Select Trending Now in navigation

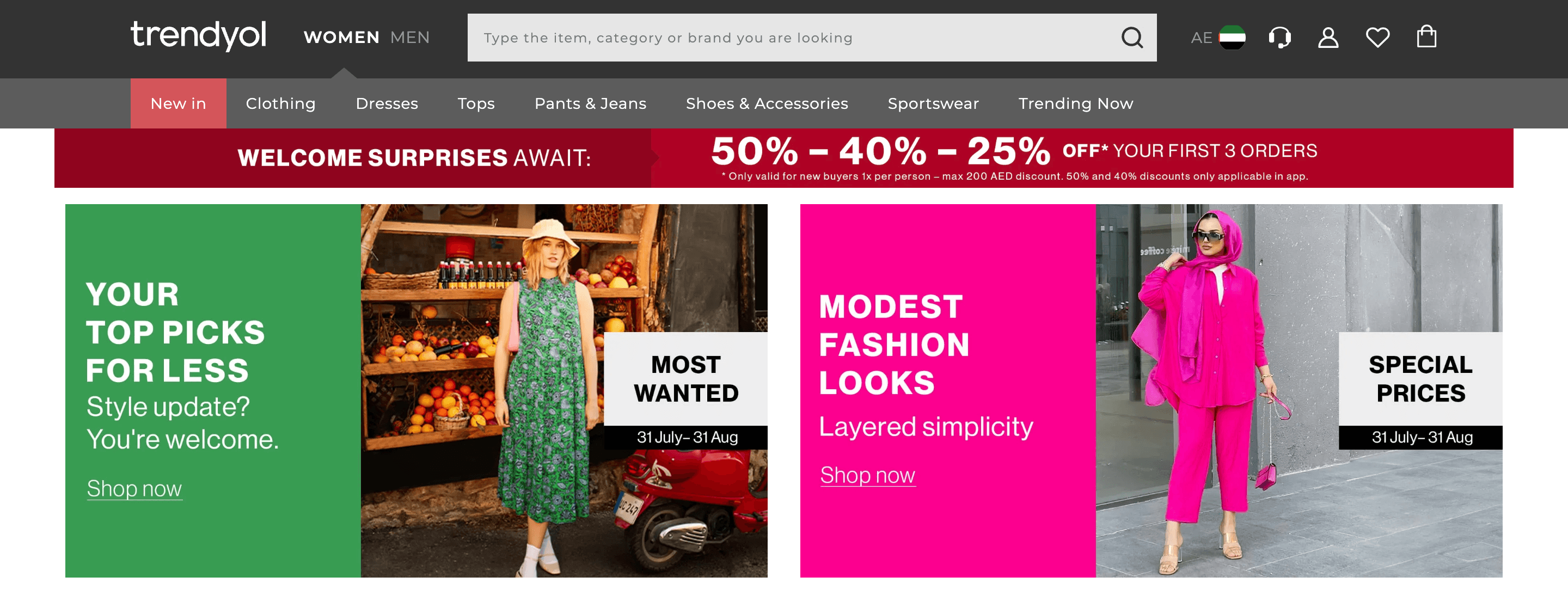click(x=1076, y=103)
